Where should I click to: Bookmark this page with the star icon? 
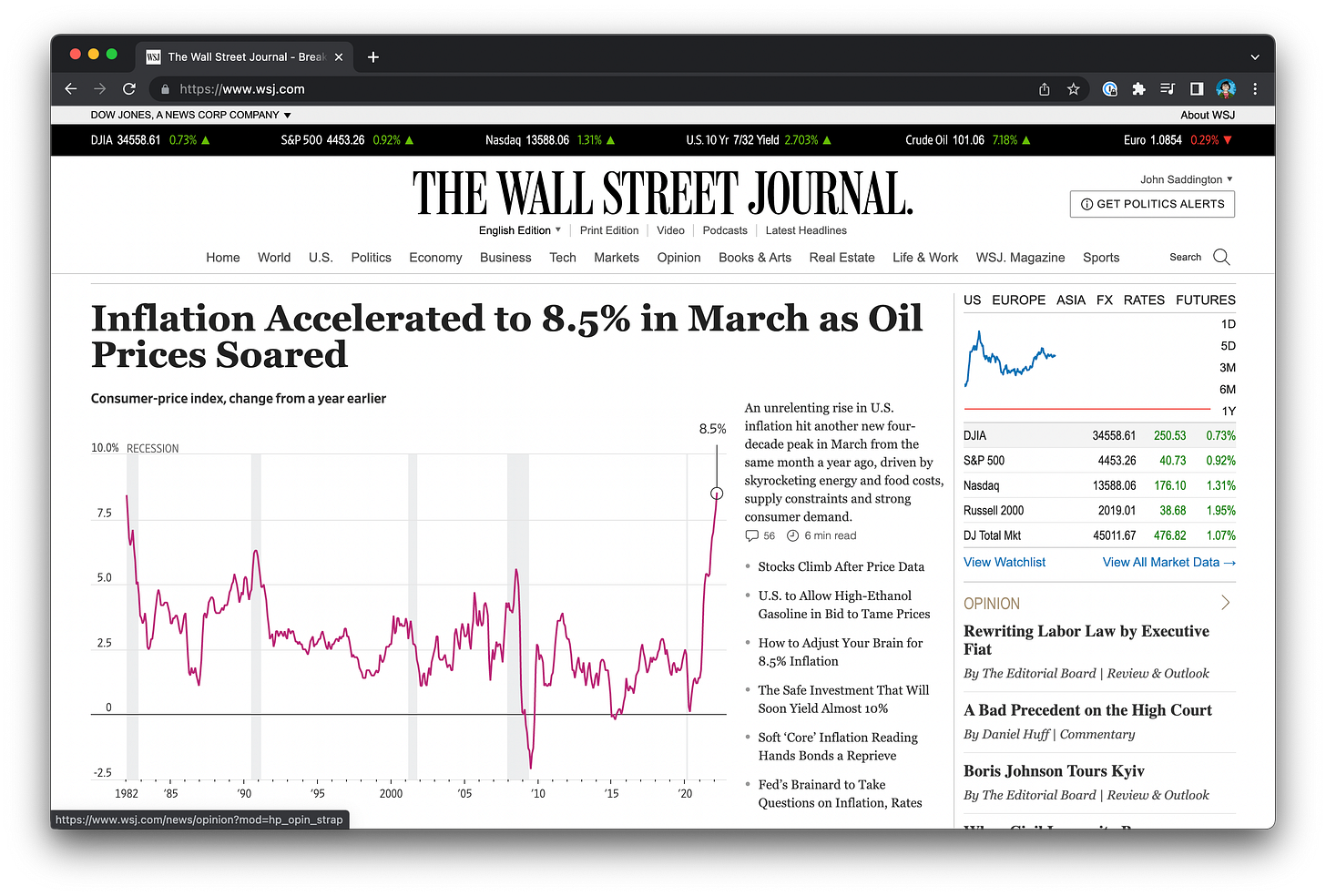tap(1074, 89)
